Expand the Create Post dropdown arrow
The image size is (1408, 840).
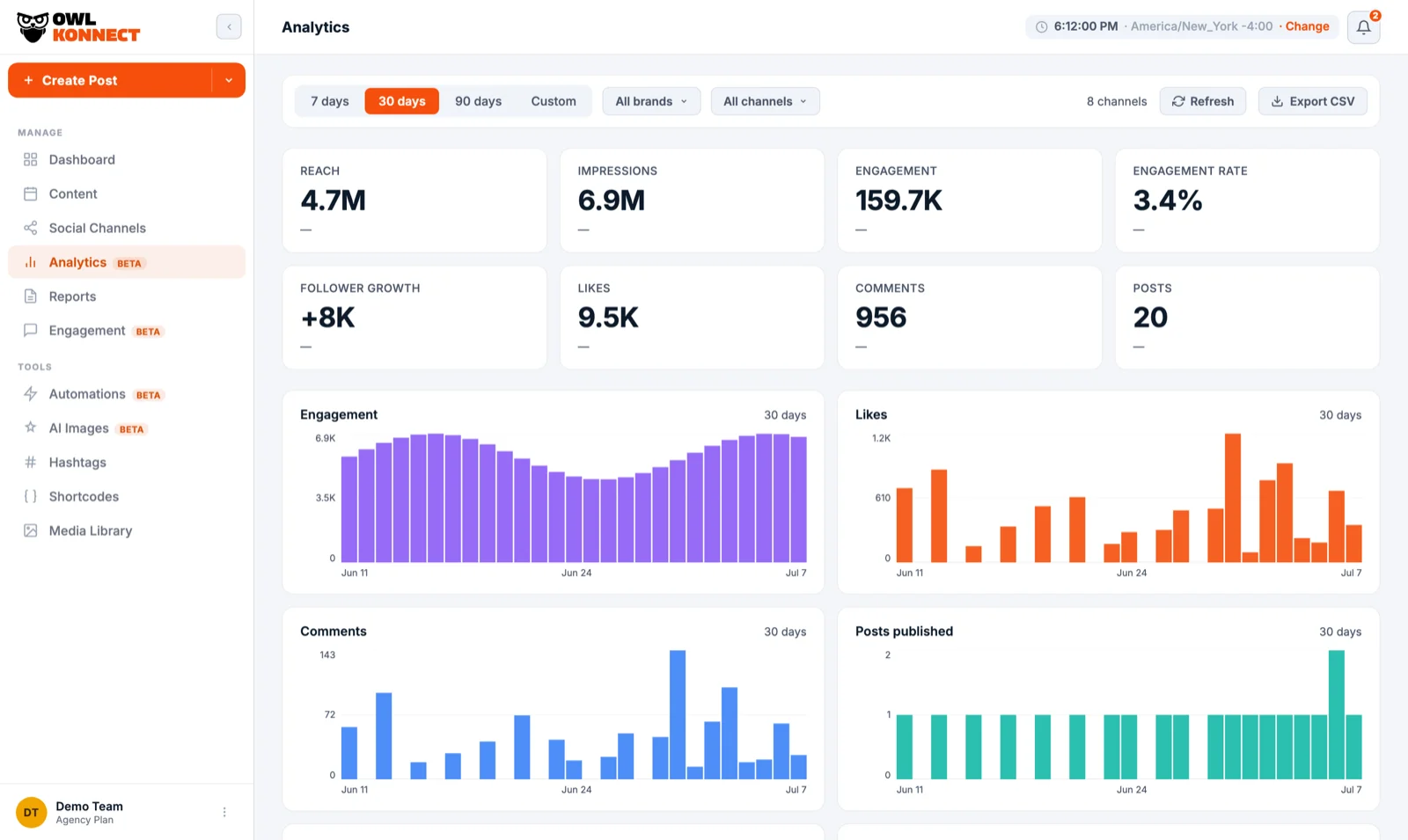coord(229,80)
